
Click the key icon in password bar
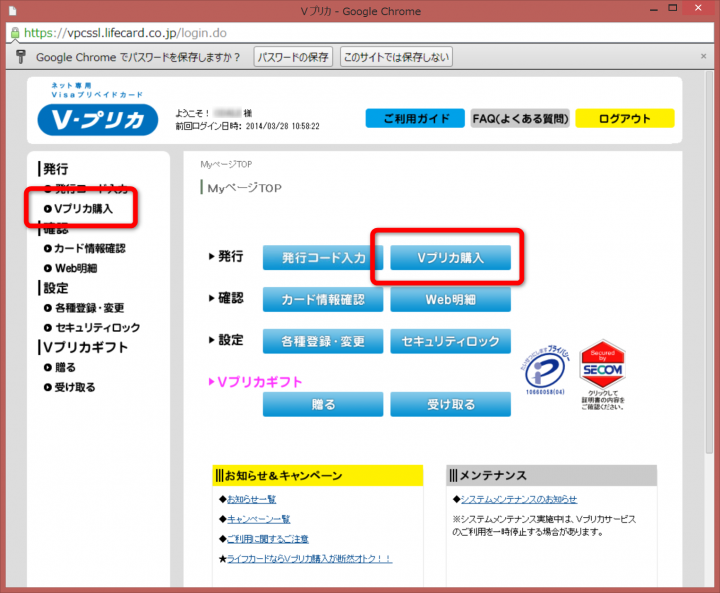pos(21,56)
